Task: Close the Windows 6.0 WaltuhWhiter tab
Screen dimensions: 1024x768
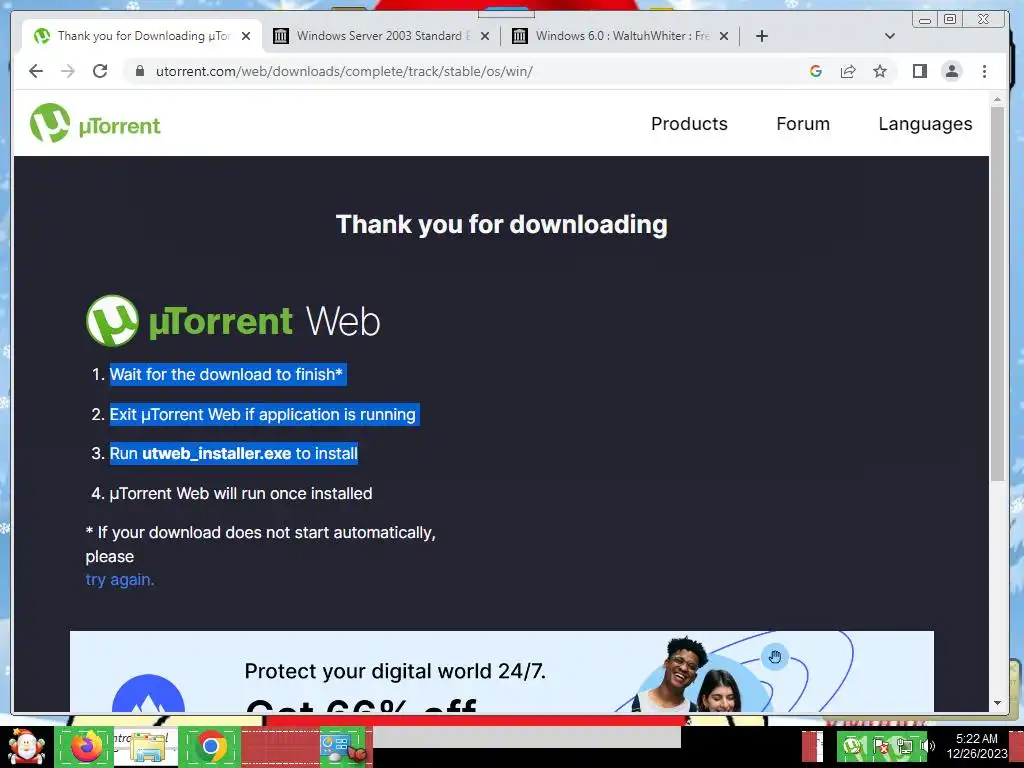Action: (x=724, y=36)
